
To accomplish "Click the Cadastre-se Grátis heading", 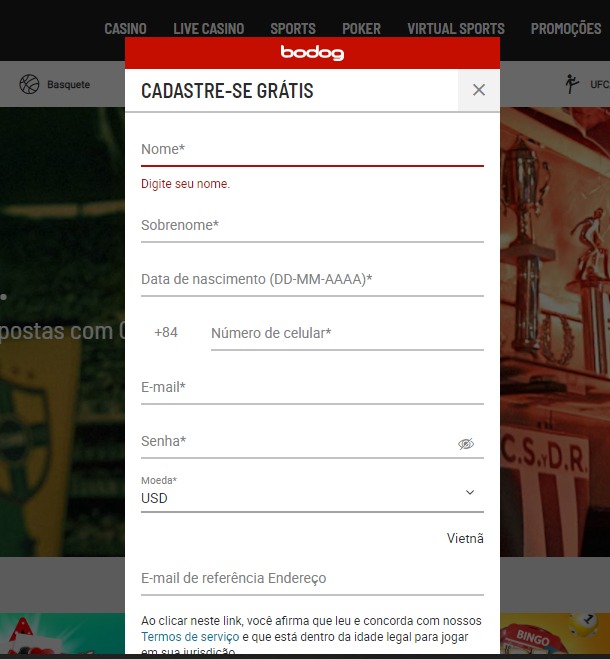I will (x=227, y=90).
